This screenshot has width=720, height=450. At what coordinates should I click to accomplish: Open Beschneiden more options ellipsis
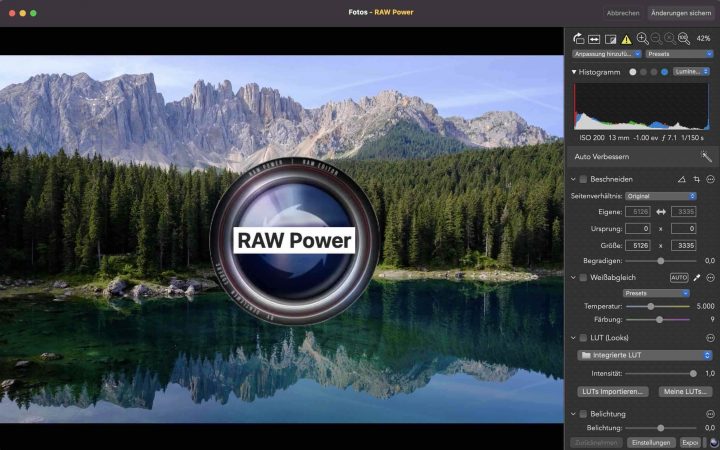710,179
